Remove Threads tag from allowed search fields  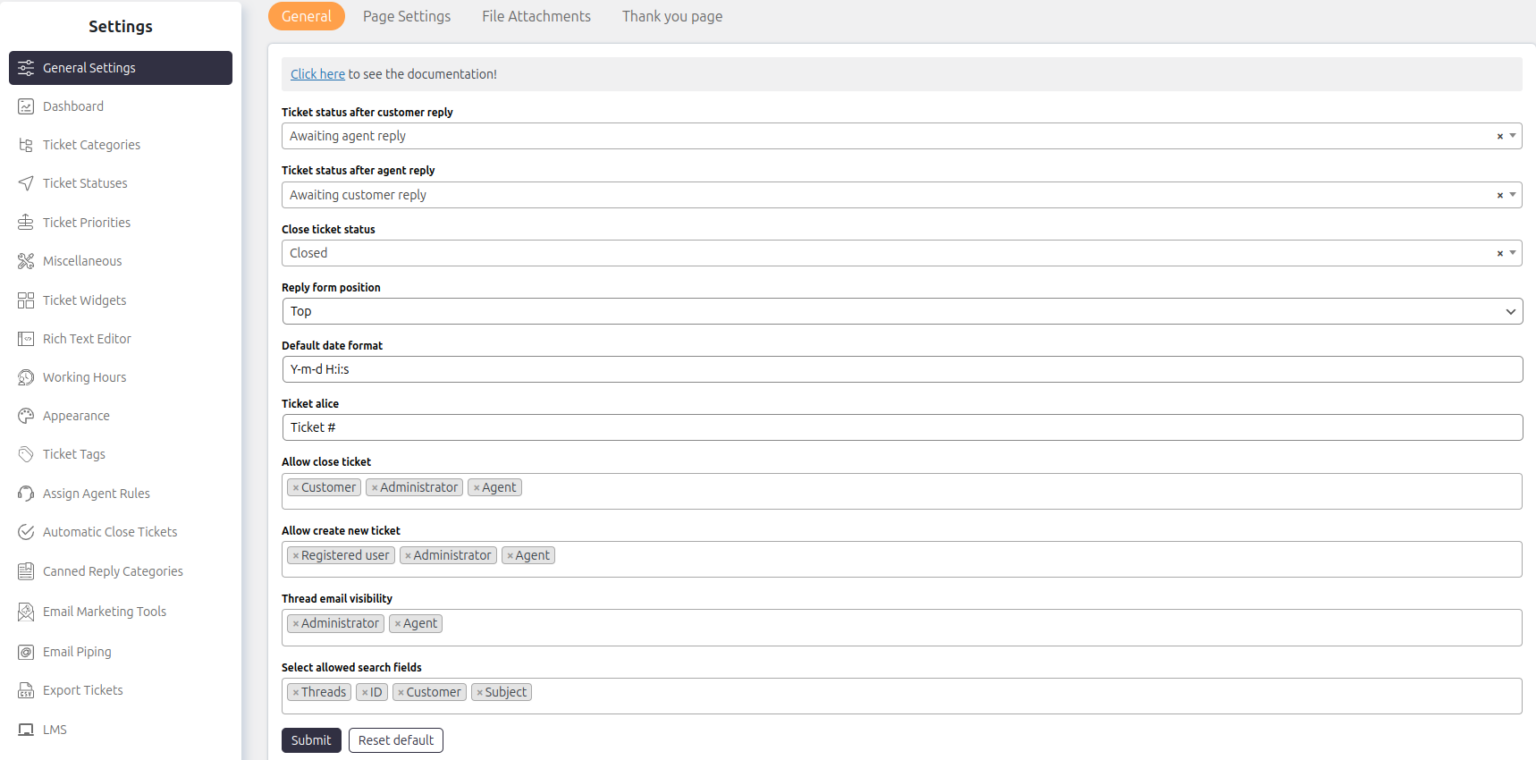(x=296, y=692)
